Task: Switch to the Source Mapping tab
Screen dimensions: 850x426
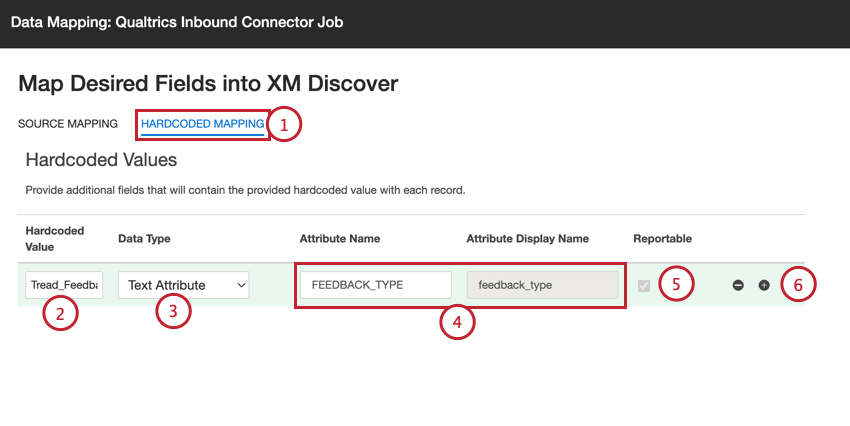Action: click(68, 124)
